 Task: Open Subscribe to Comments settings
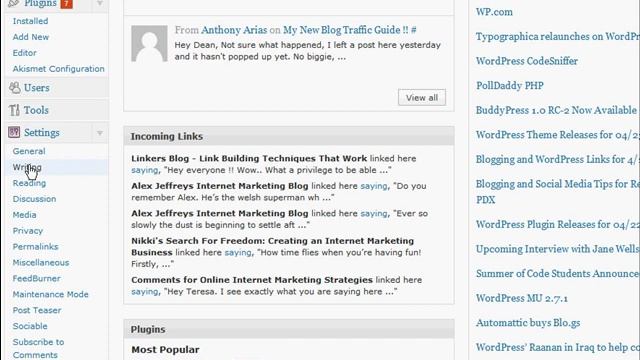[x=38, y=348]
